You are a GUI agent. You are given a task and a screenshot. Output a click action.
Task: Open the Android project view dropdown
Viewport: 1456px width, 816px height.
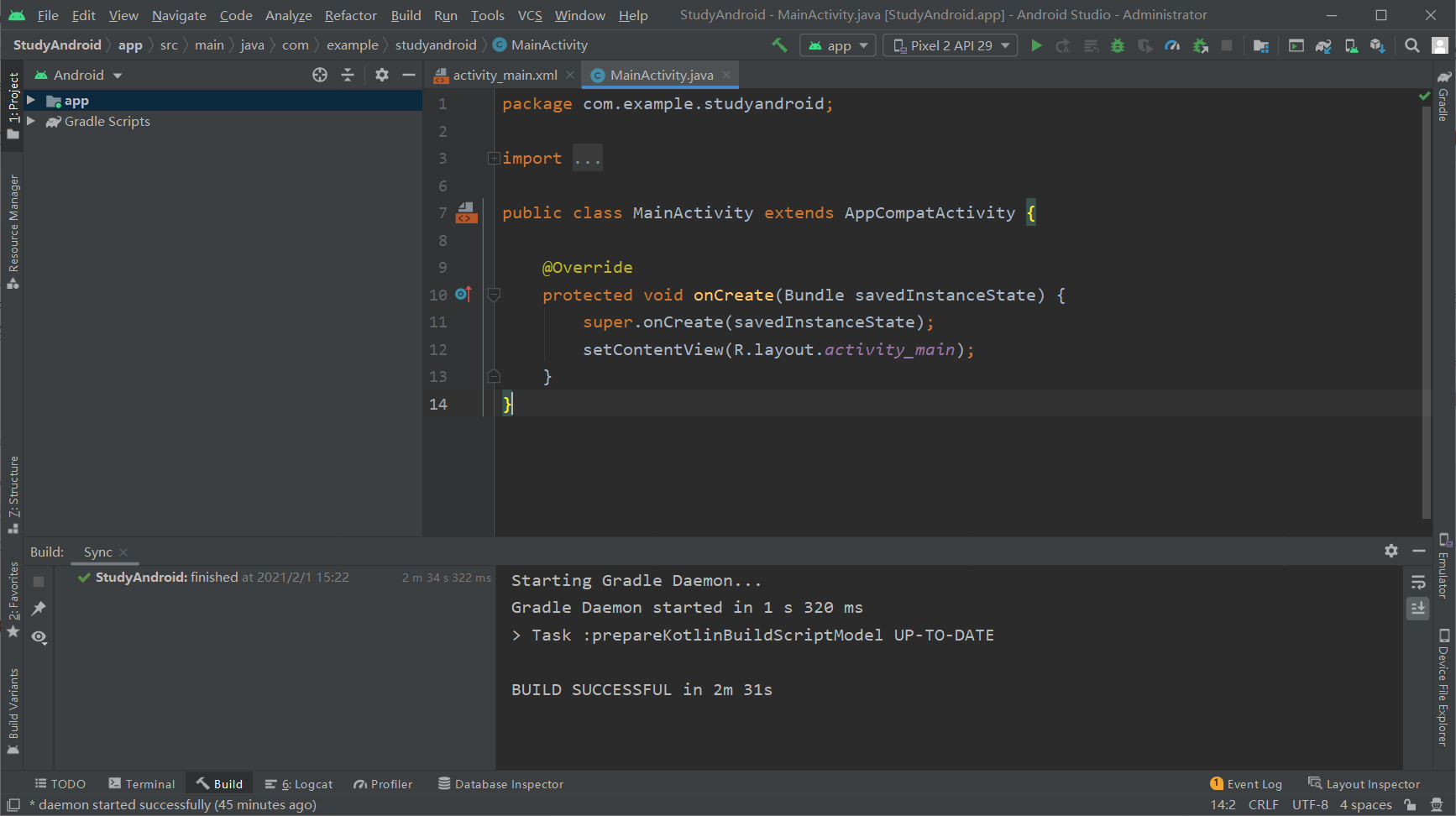point(79,75)
